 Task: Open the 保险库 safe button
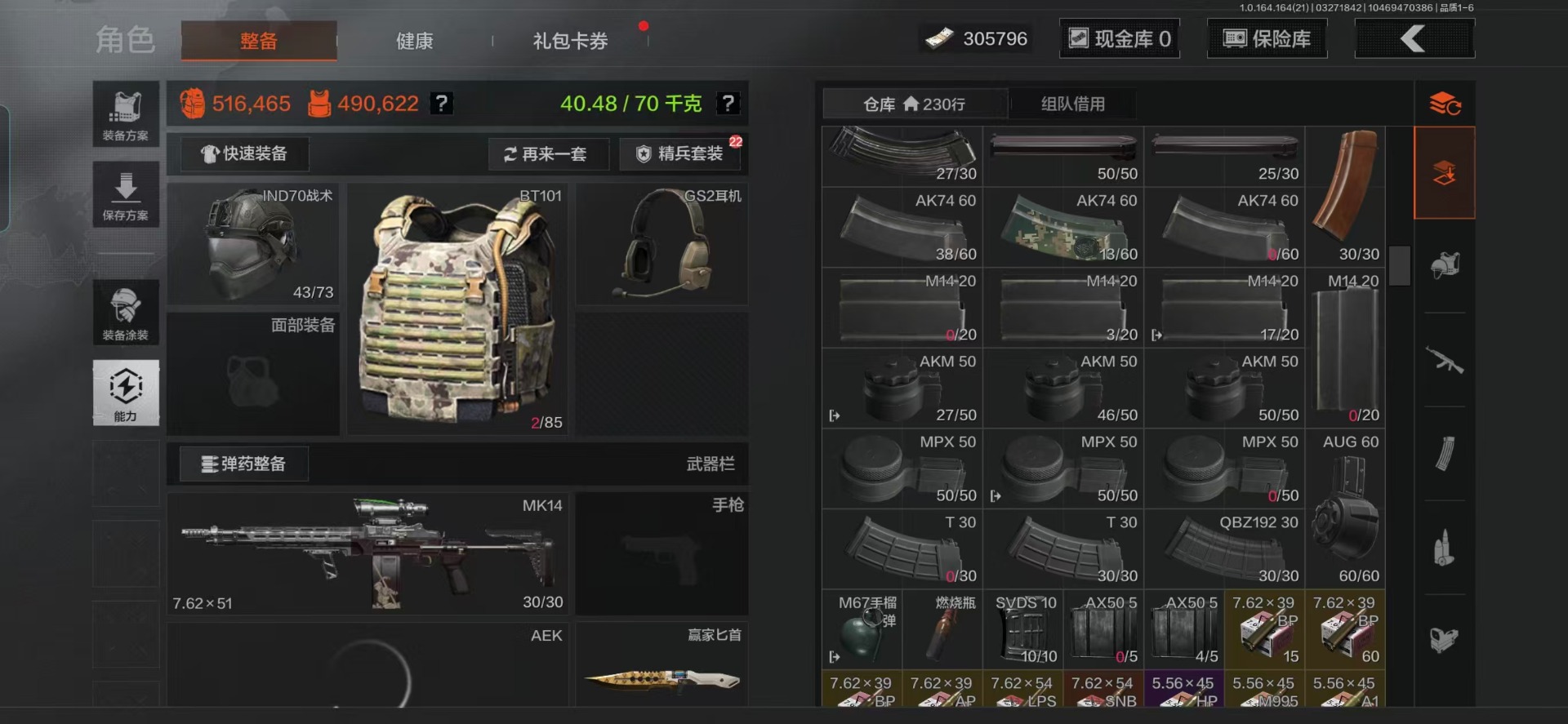[1267, 38]
